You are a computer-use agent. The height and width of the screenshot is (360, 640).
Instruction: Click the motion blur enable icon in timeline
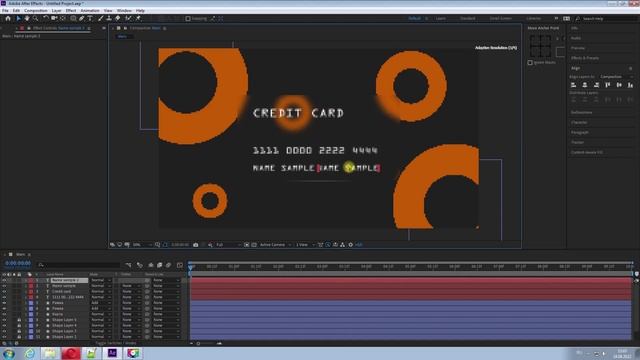(x=168, y=265)
